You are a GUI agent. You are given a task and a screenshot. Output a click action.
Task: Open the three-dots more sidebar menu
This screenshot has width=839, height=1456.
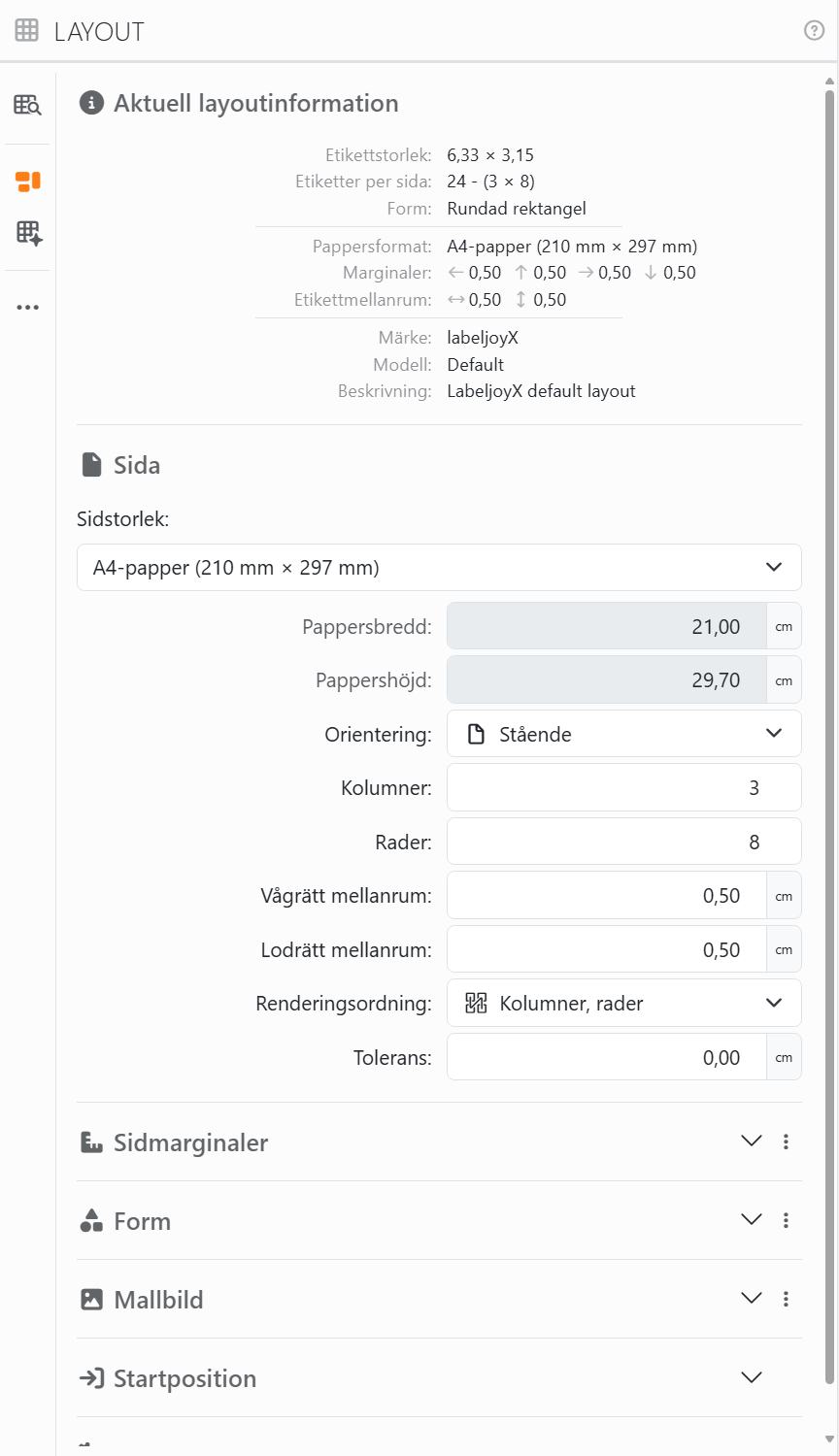pos(27,308)
